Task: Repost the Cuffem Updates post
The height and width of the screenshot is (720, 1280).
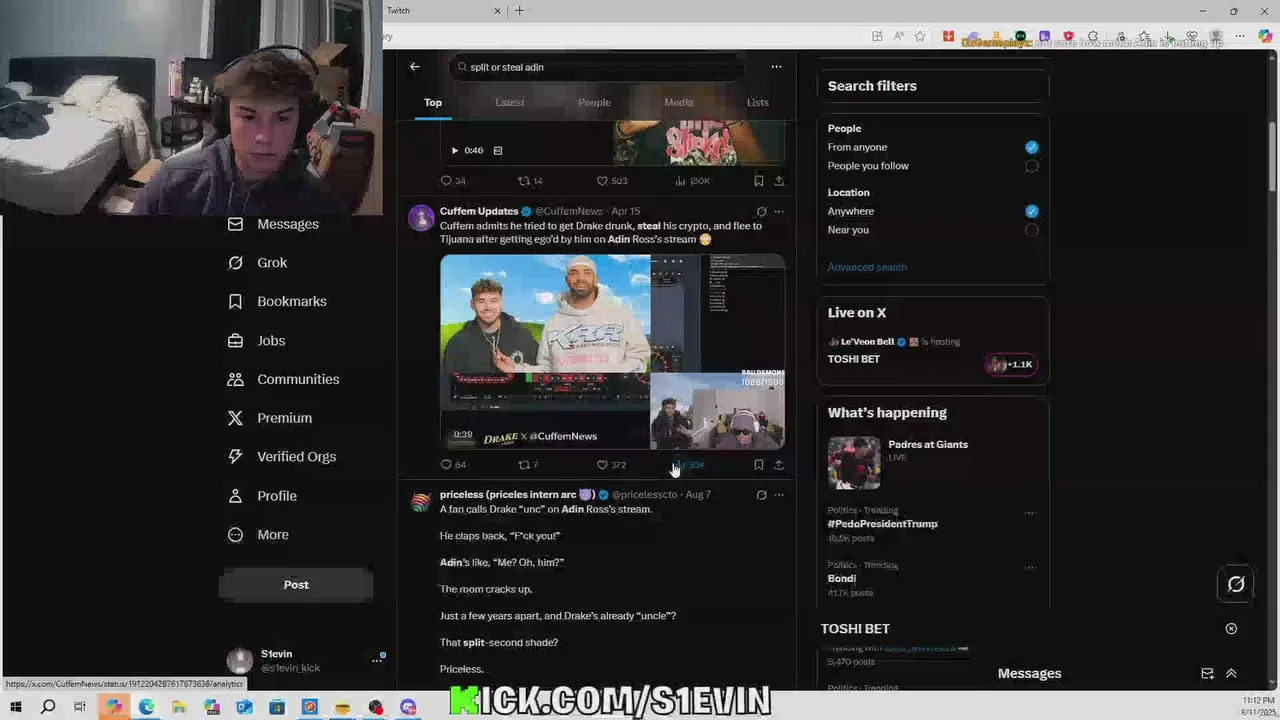Action: click(528, 465)
